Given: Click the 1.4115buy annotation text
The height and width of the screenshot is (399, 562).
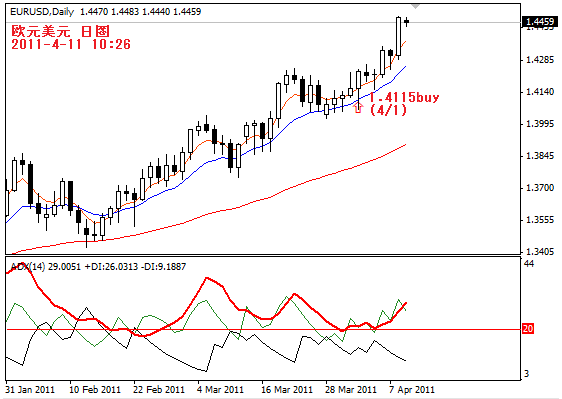Looking at the screenshot, I should click(404, 97).
